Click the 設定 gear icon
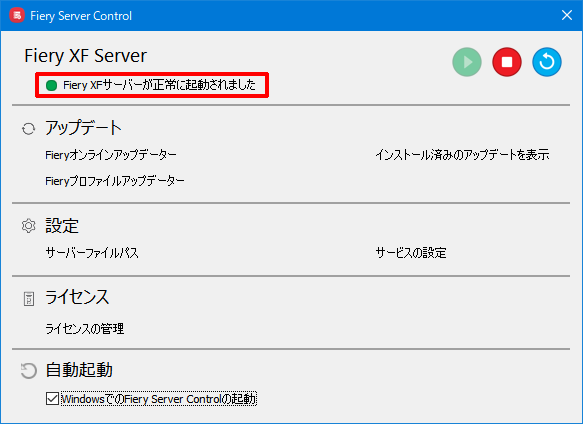Viewport: 583px width, 424px height. pos(29,226)
